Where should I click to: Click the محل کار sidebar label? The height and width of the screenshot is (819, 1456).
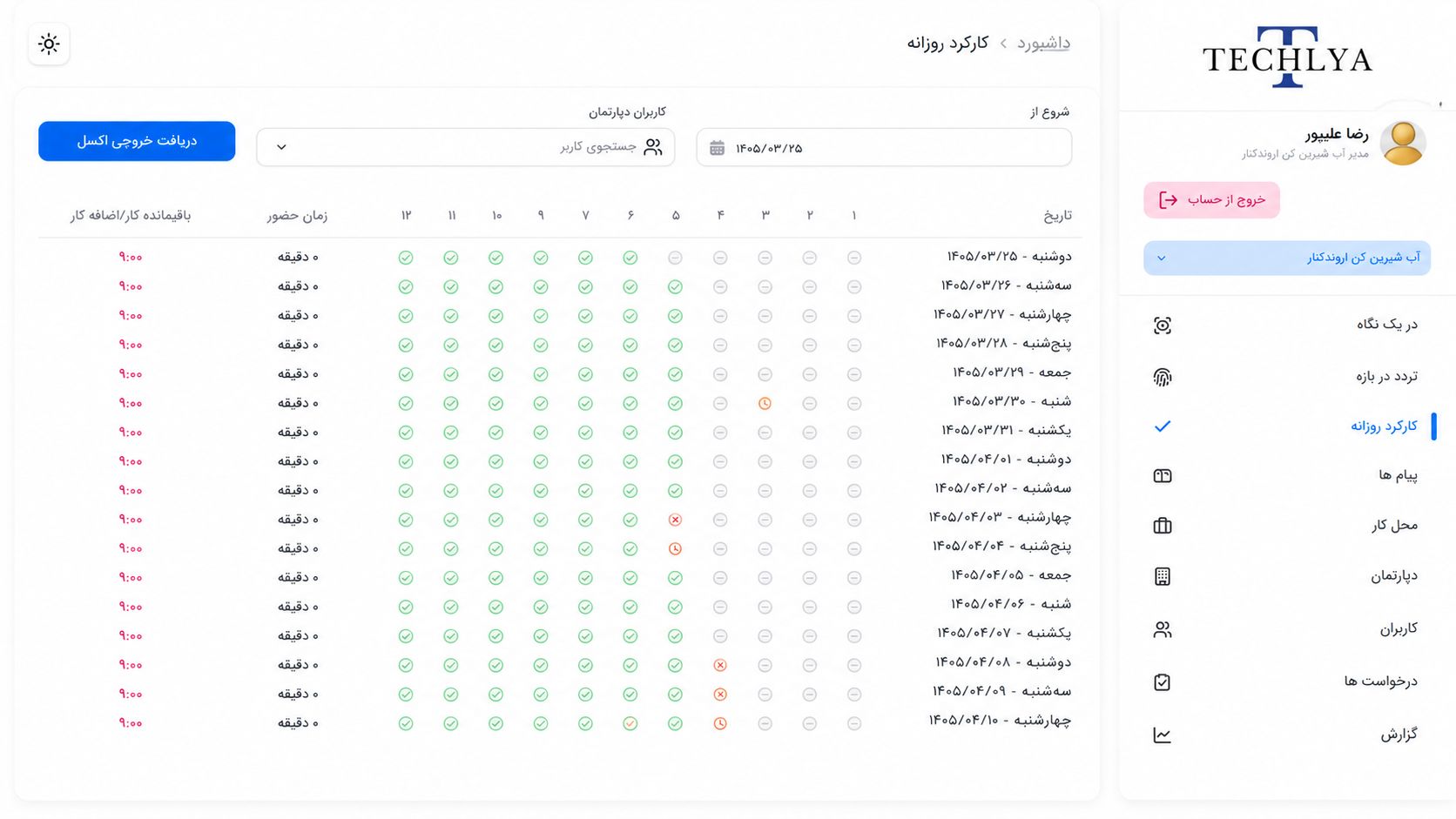pyautogui.click(x=1394, y=525)
